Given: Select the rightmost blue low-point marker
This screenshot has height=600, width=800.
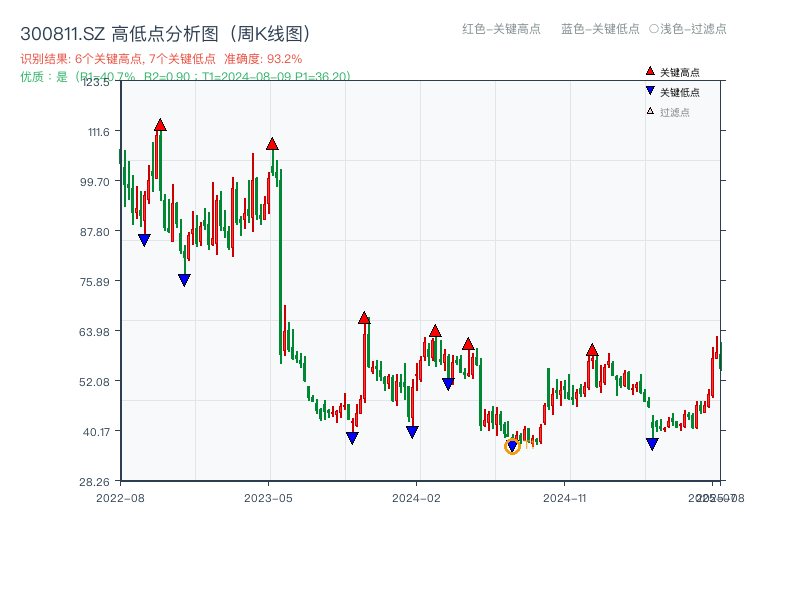Looking at the screenshot, I should click(652, 443).
